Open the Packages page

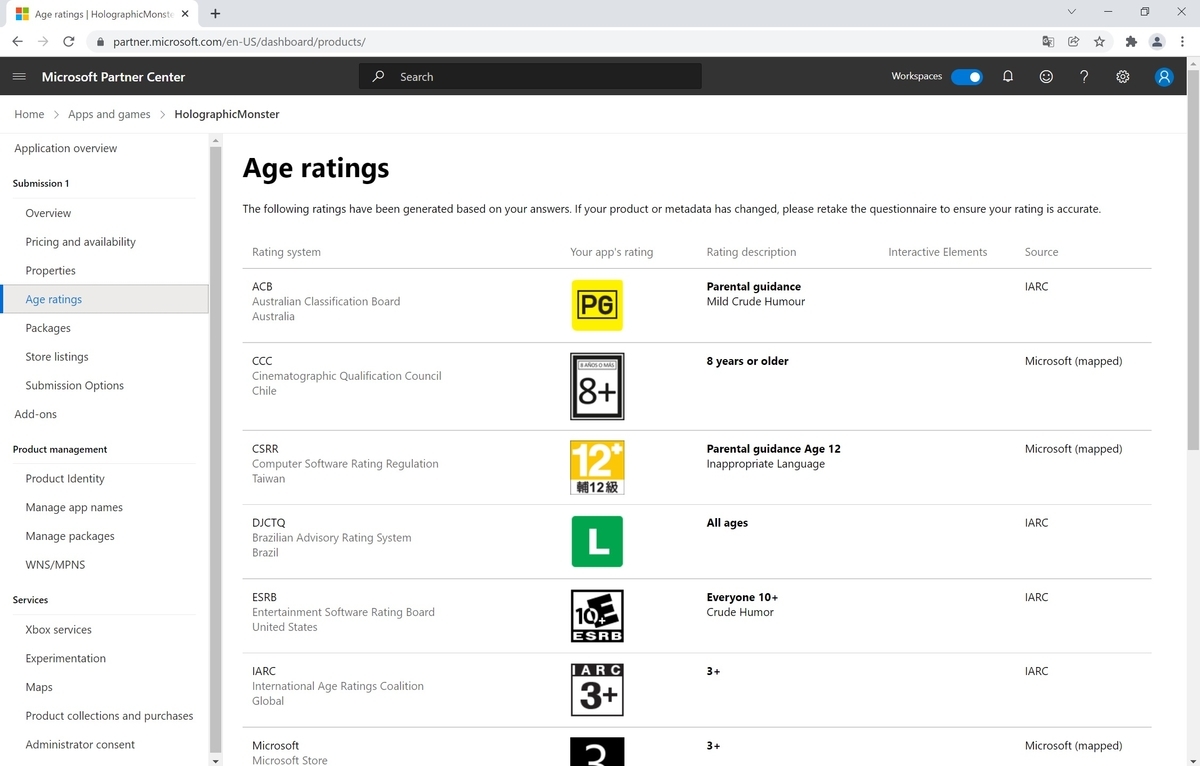point(48,328)
